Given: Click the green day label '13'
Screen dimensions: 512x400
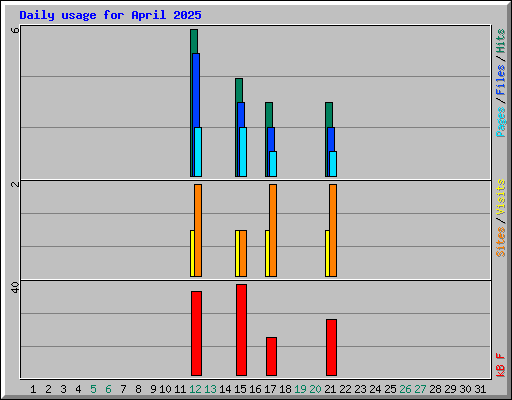Looking at the screenshot, I should 210,389.
